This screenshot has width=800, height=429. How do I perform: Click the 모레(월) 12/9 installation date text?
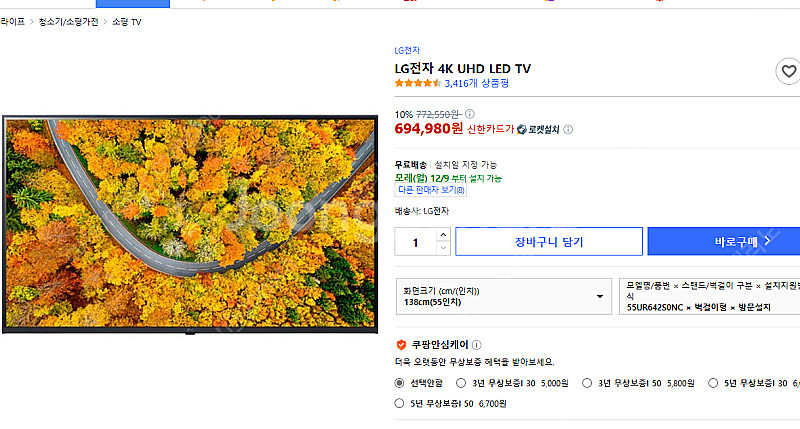(x=448, y=178)
